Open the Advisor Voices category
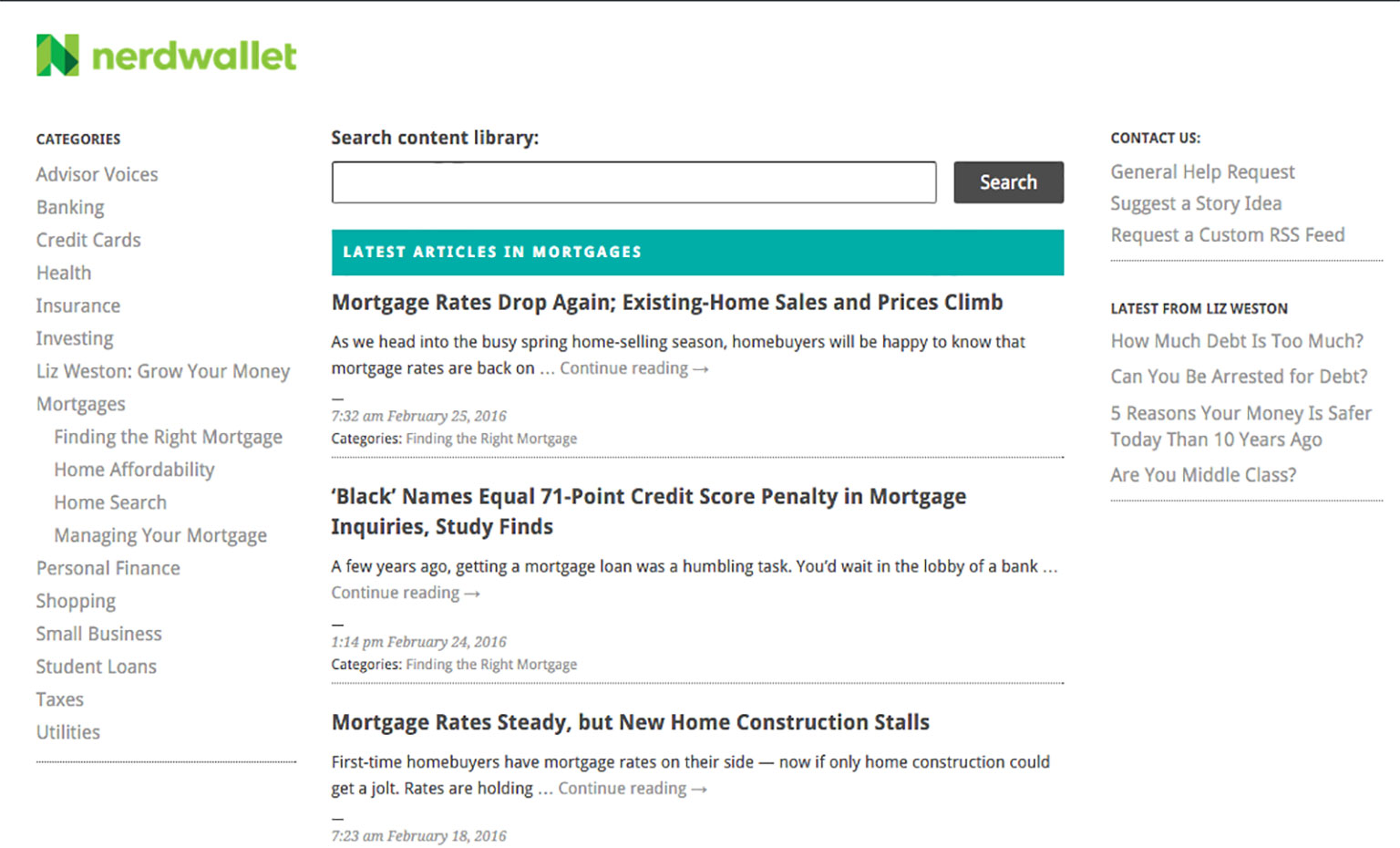1400x848 pixels. tap(97, 174)
